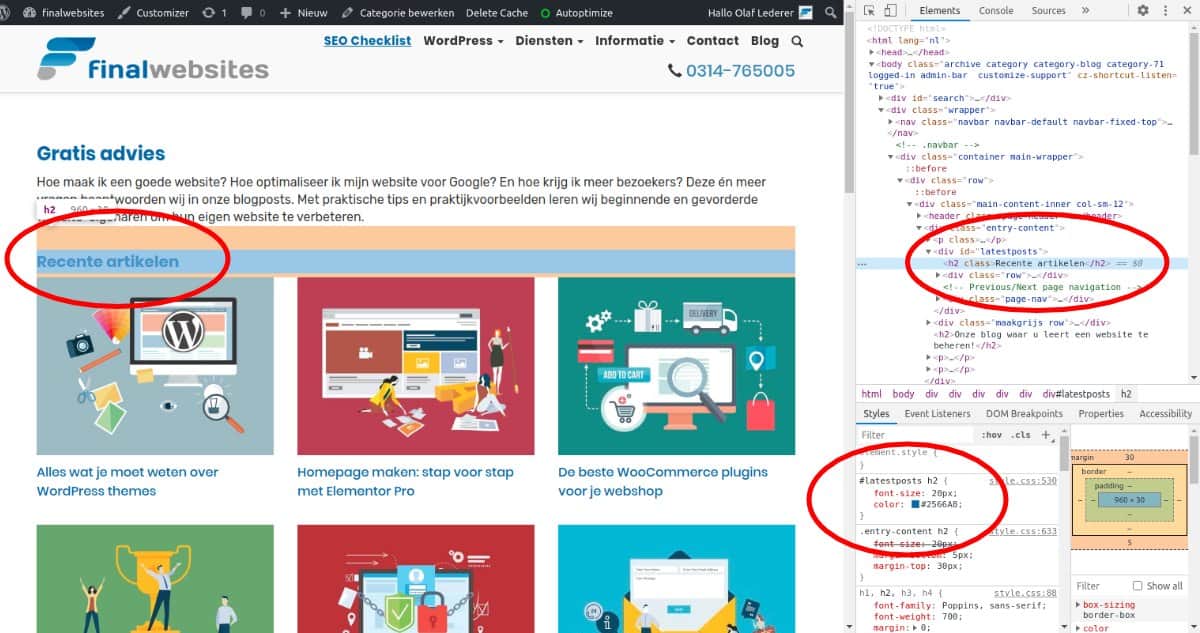Click the html breadcrumb in DevTools
Screen dimensions: 1200x633
click(x=872, y=394)
